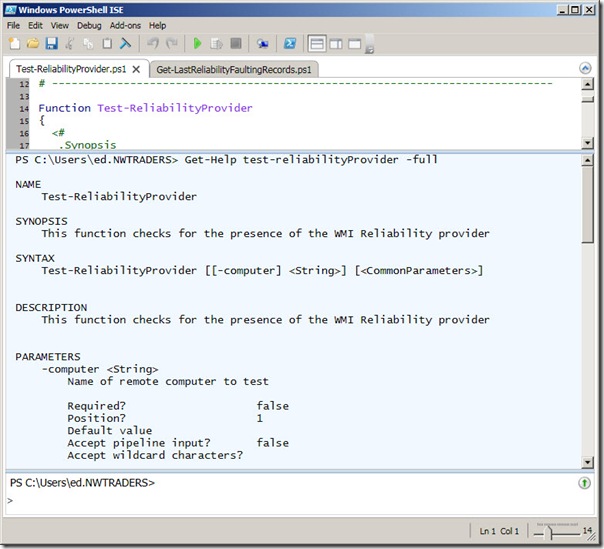Run the script with the green play icon
Screen dimensions: 604x549
click(197, 43)
